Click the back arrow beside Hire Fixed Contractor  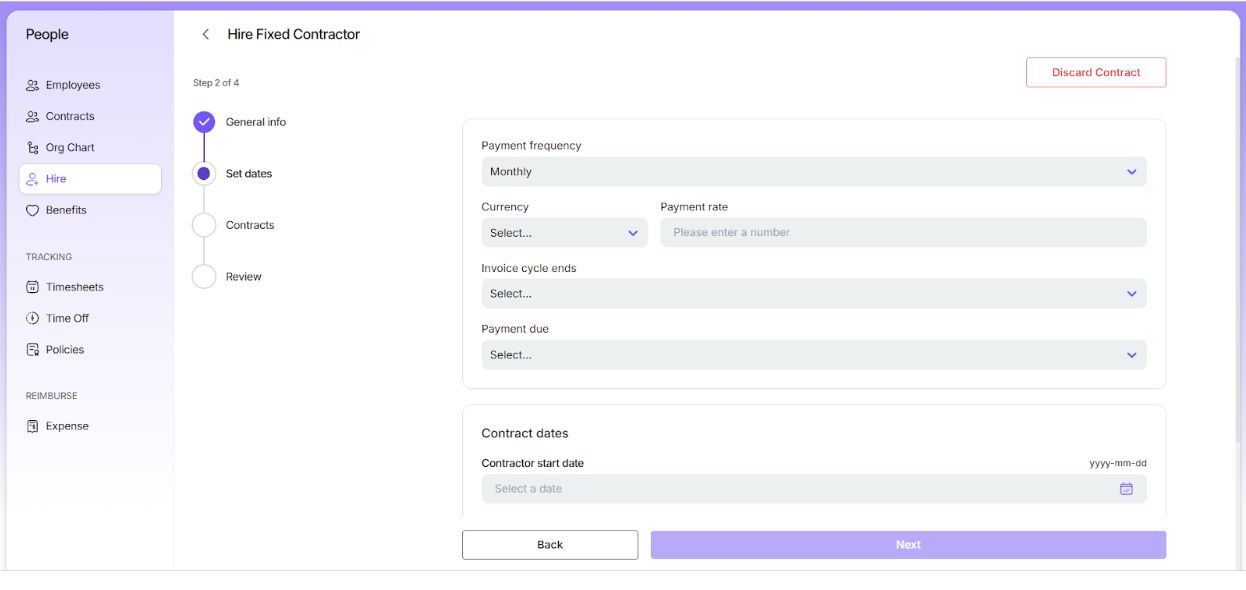pos(206,35)
